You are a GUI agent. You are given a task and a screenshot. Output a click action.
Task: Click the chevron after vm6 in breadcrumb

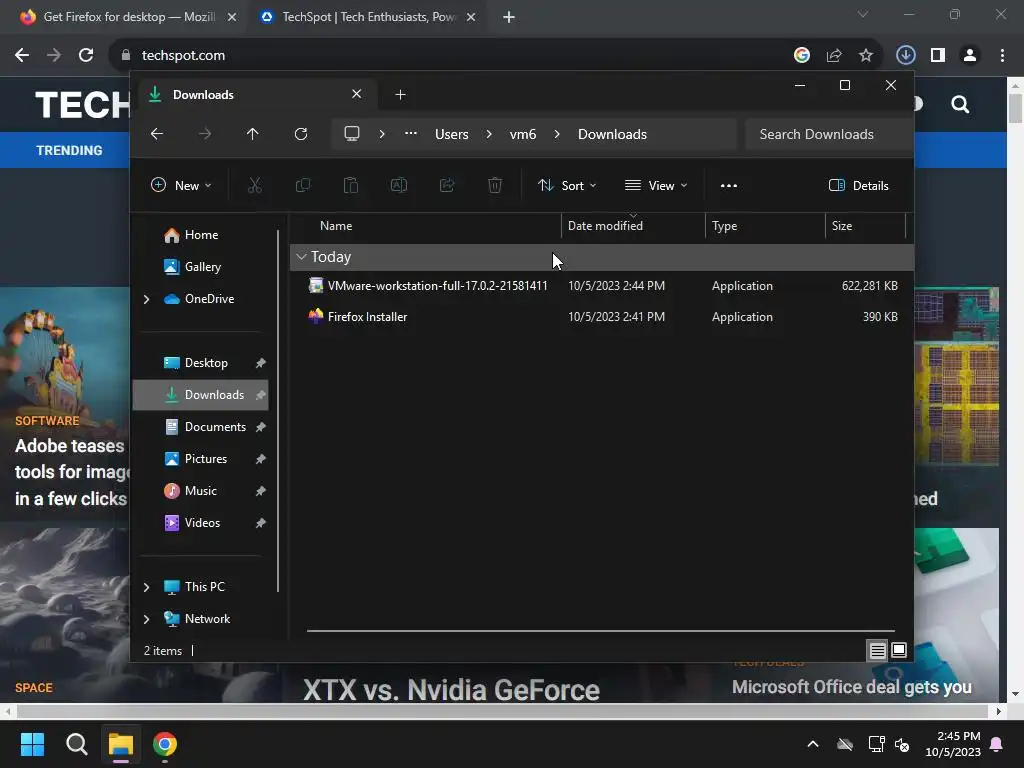[557, 134]
